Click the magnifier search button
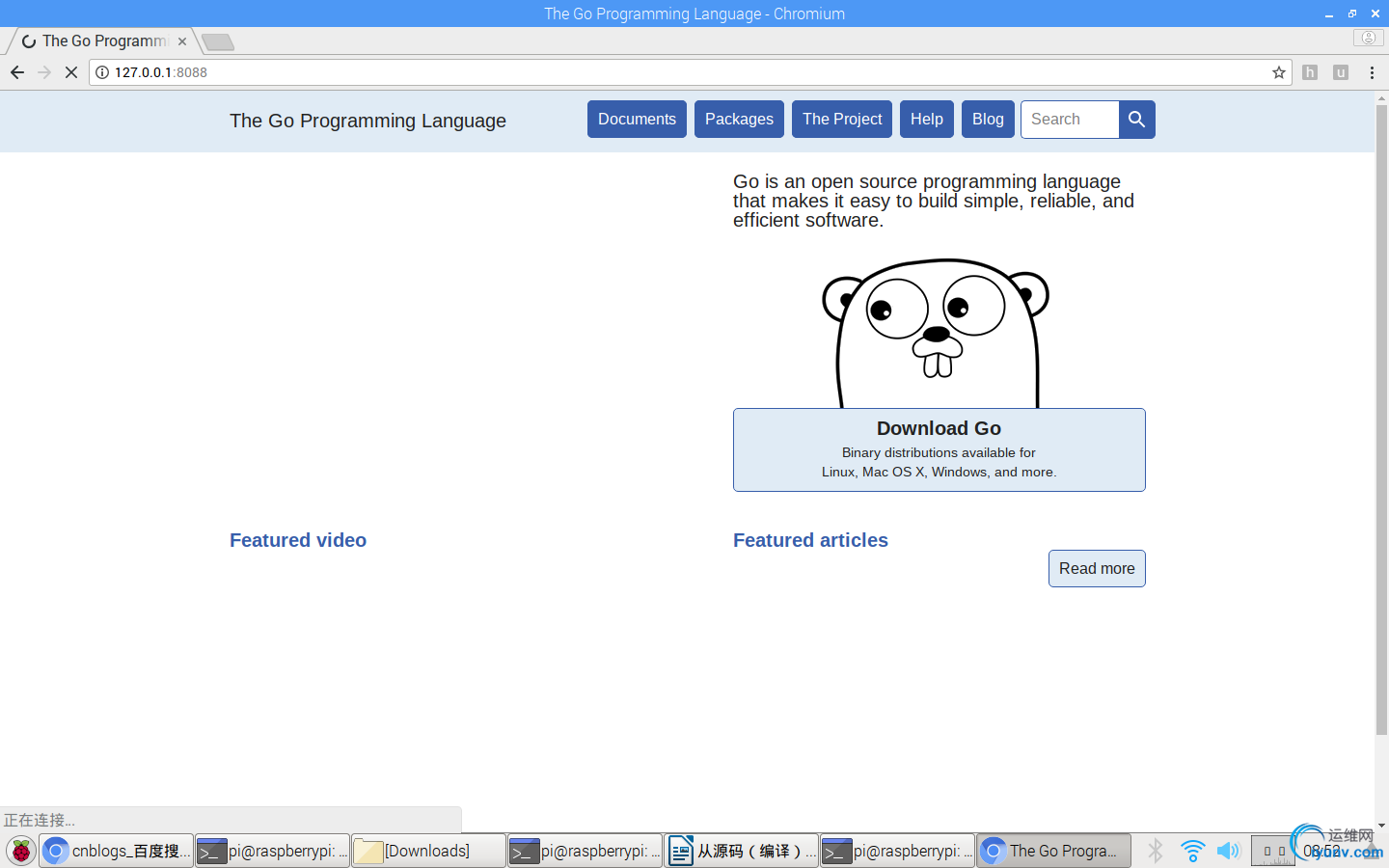 point(1136,120)
